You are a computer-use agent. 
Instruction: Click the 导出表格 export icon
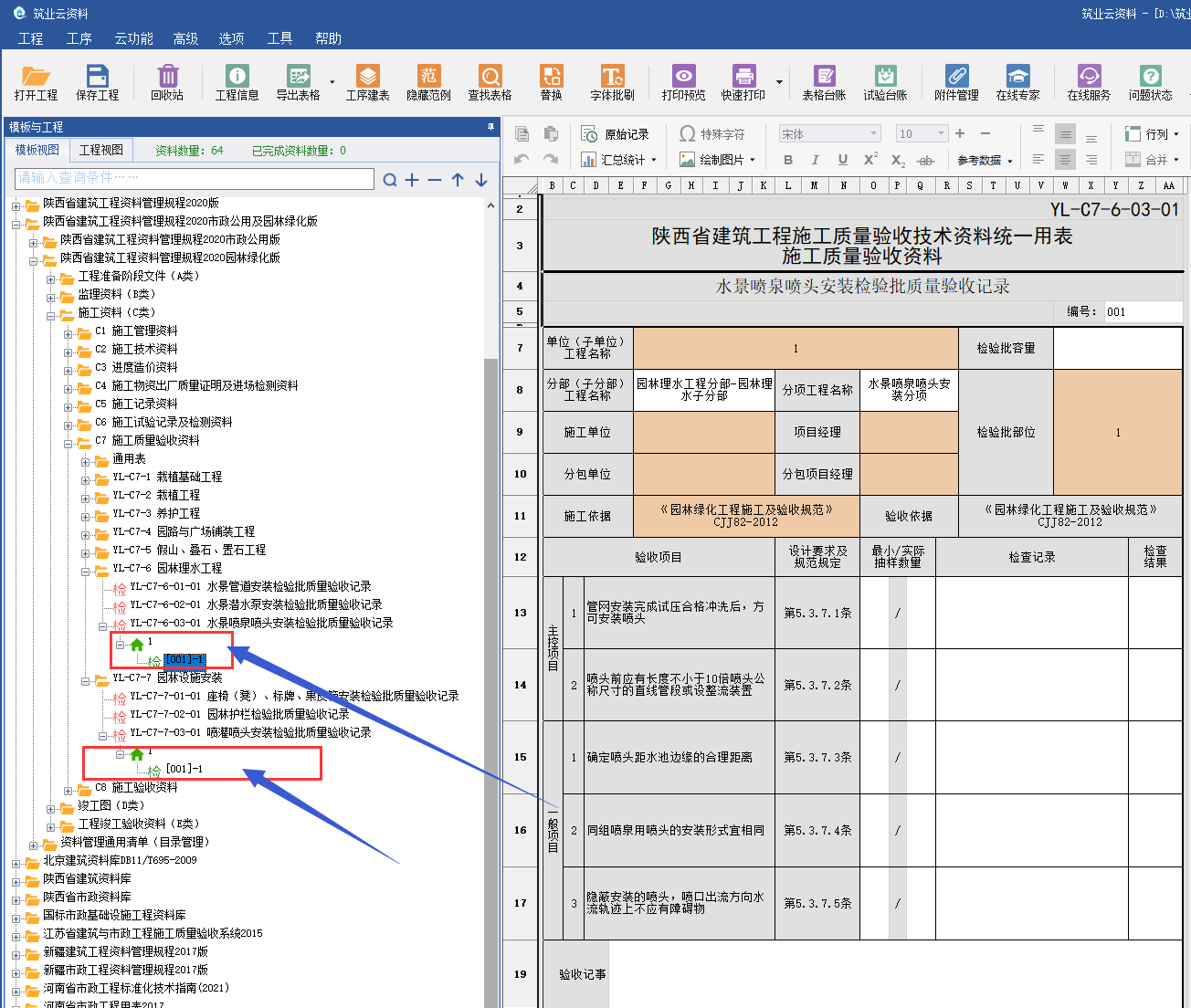[x=298, y=81]
